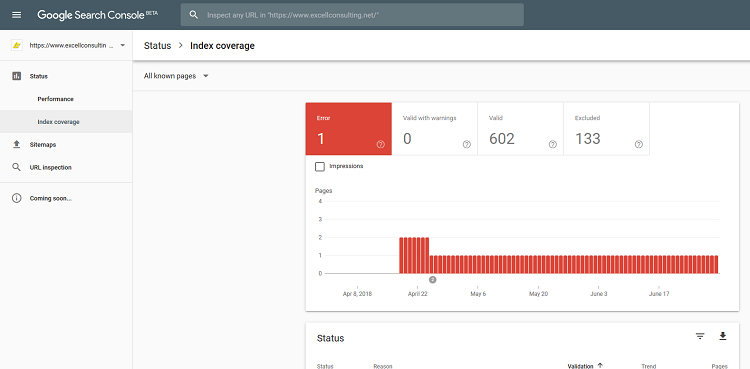Viewport: 750px width, 369px height.
Task: Select the Valid with warnings card
Action: pos(435,129)
